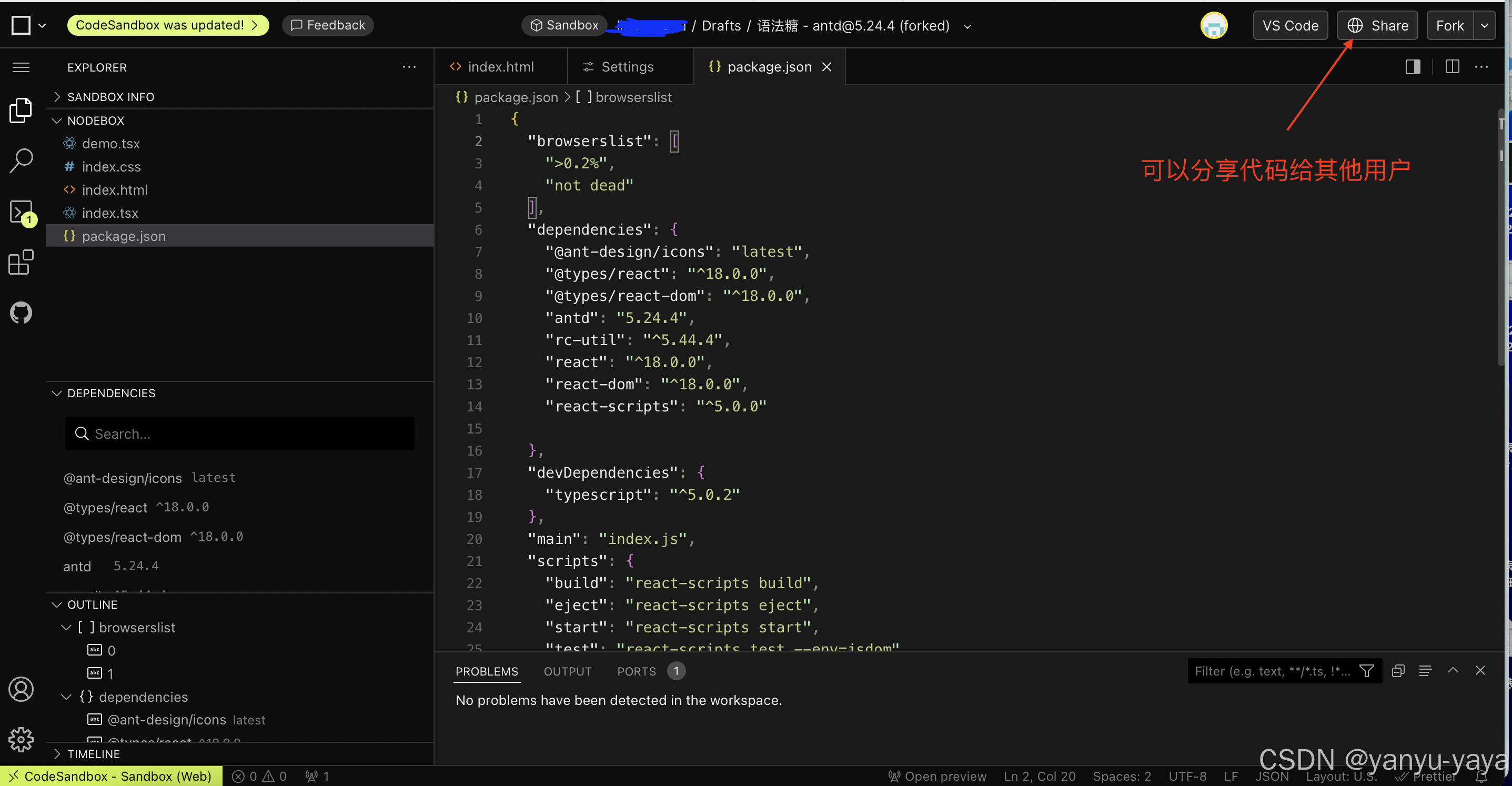The image size is (1512, 786).
Task: Open the Extensions view icon
Action: [21, 263]
